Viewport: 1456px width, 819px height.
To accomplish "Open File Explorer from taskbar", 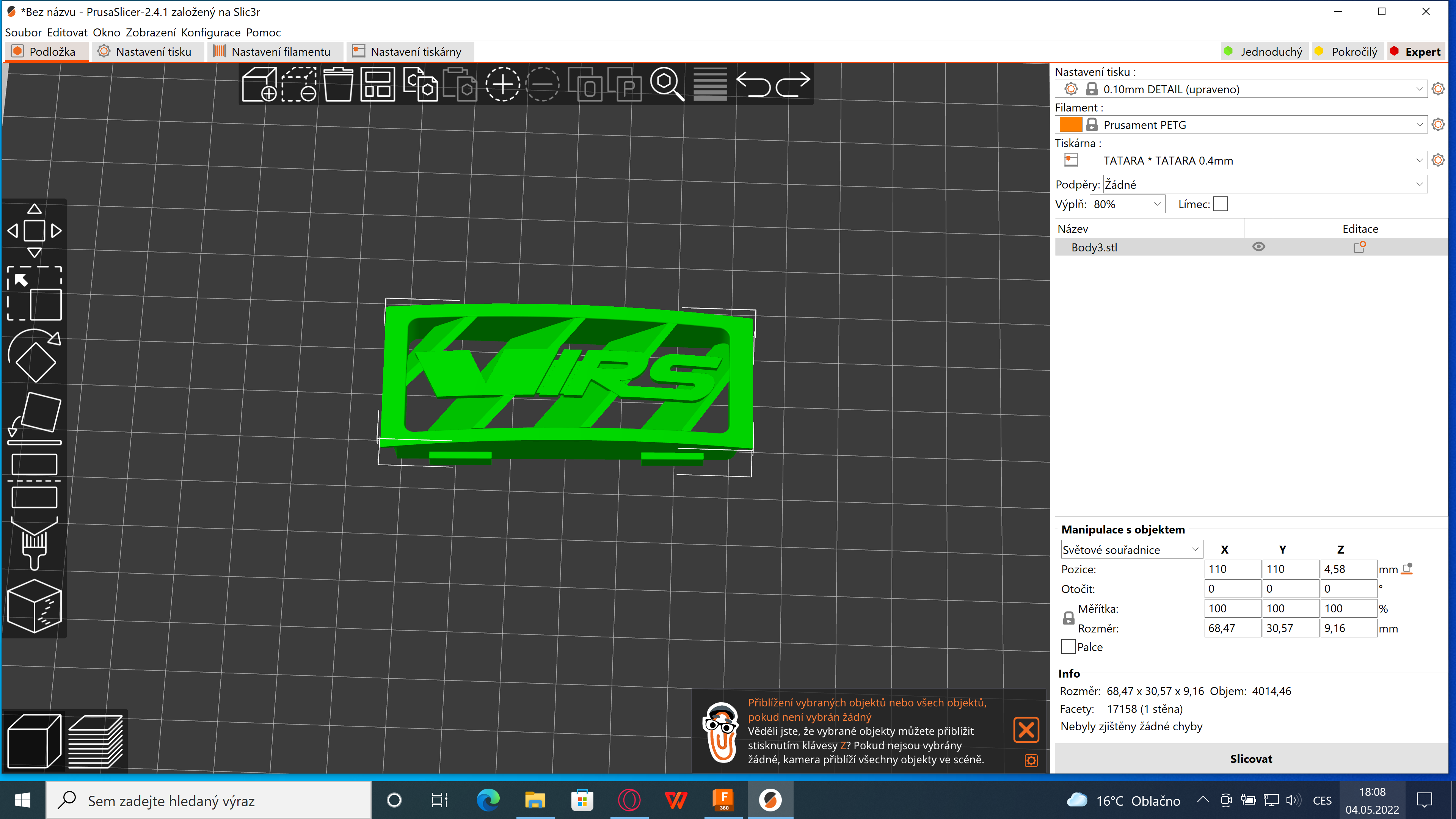I will [535, 800].
